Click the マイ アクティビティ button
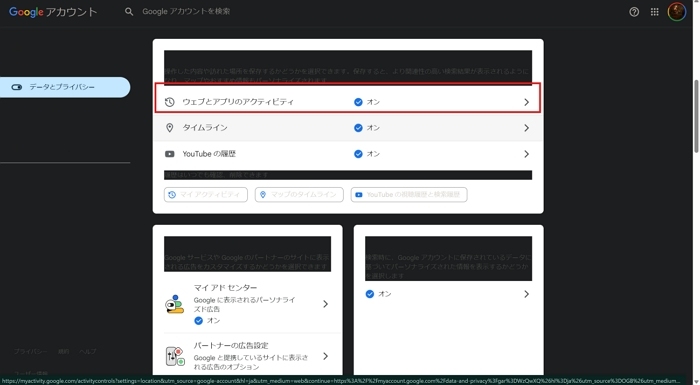The image size is (700, 385). [x=206, y=195]
